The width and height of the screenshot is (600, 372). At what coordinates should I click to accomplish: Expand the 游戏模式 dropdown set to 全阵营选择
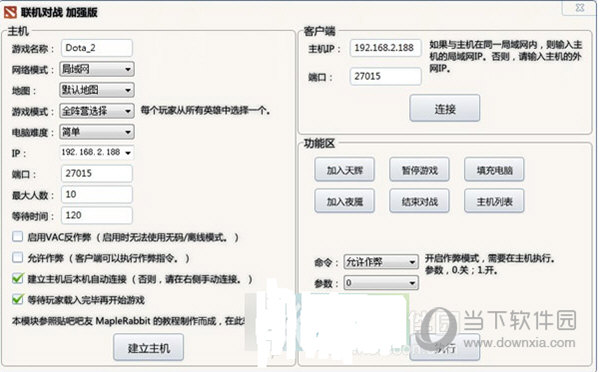[x=97, y=111]
